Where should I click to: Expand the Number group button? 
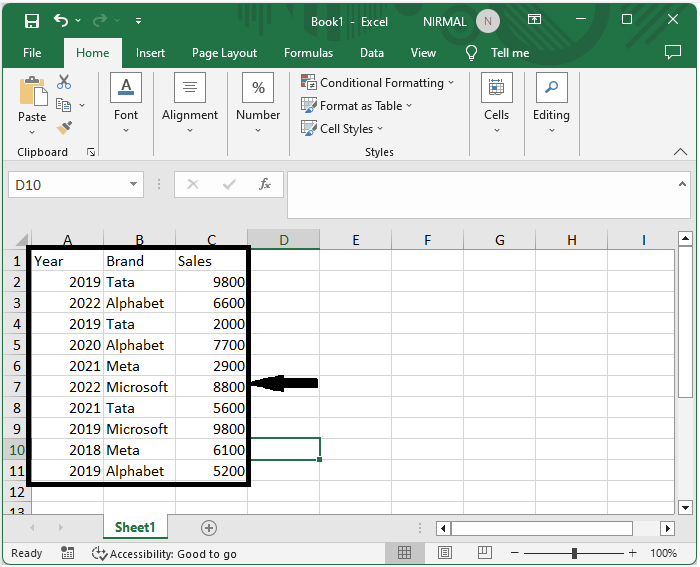pyautogui.click(x=258, y=104)
